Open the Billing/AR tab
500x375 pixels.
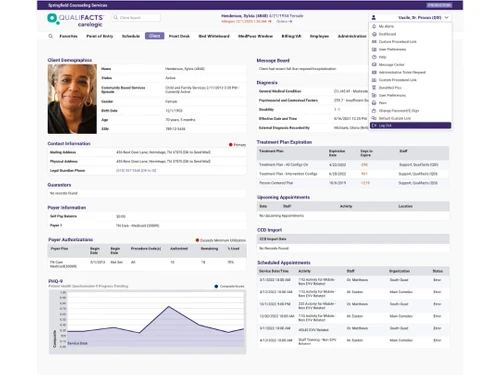coord(291,36)
